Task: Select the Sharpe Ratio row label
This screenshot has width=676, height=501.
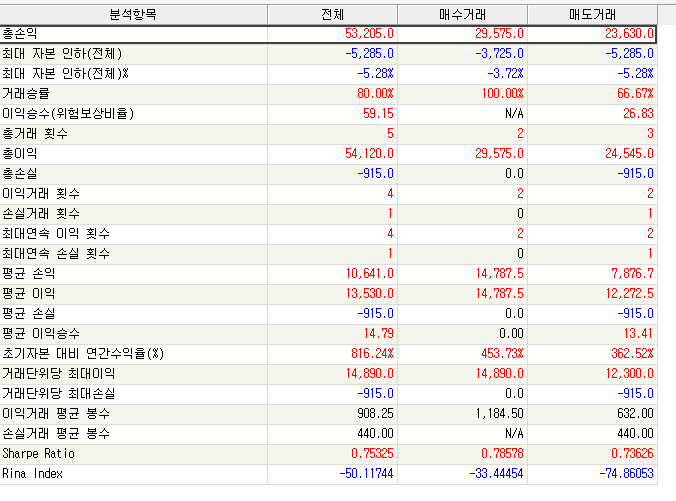Action: 38,454
